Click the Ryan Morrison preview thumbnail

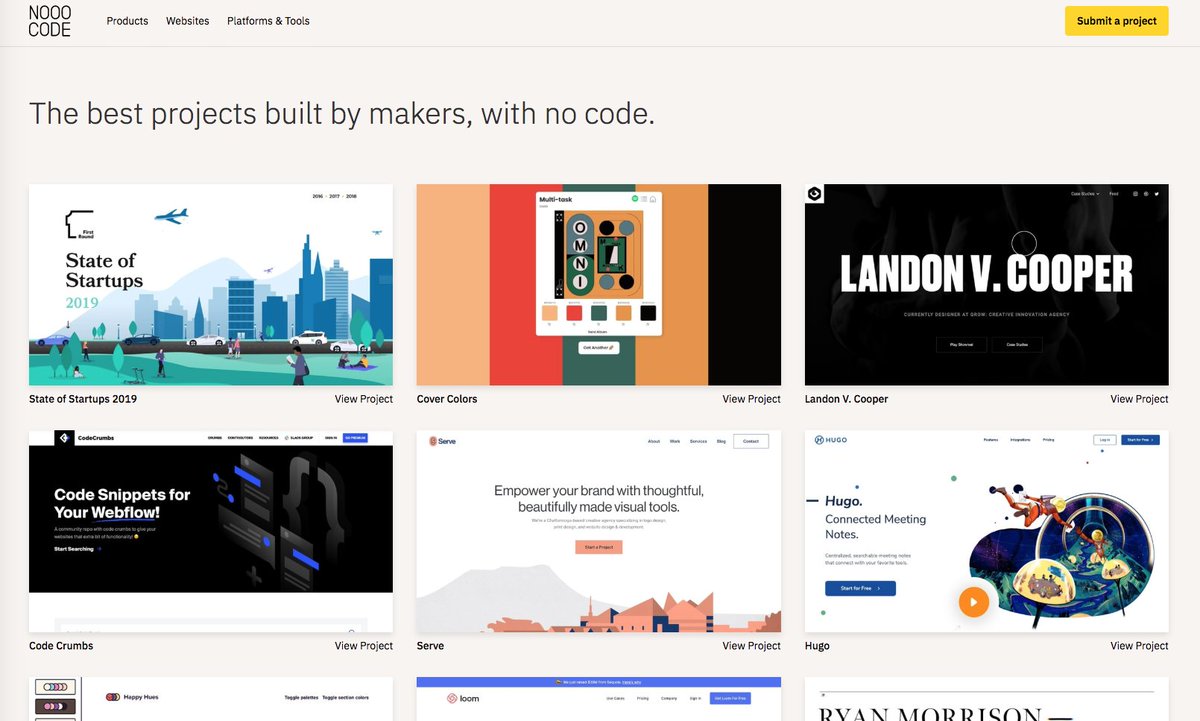click(986, 699)
